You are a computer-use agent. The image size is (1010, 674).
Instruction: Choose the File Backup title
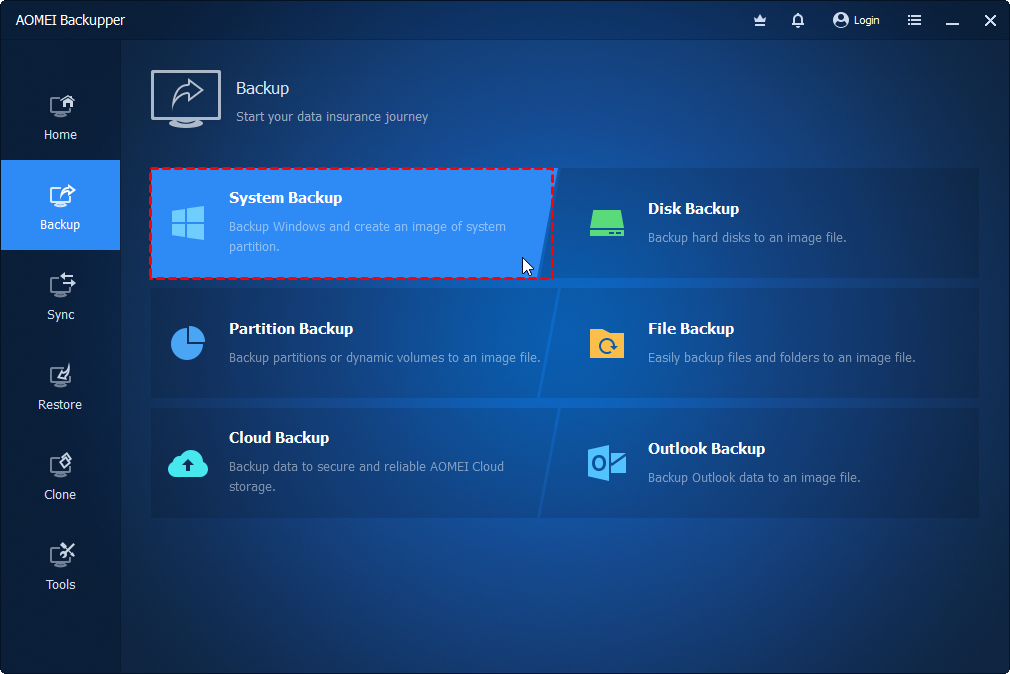pyautogui.click(x=691, y=329)
